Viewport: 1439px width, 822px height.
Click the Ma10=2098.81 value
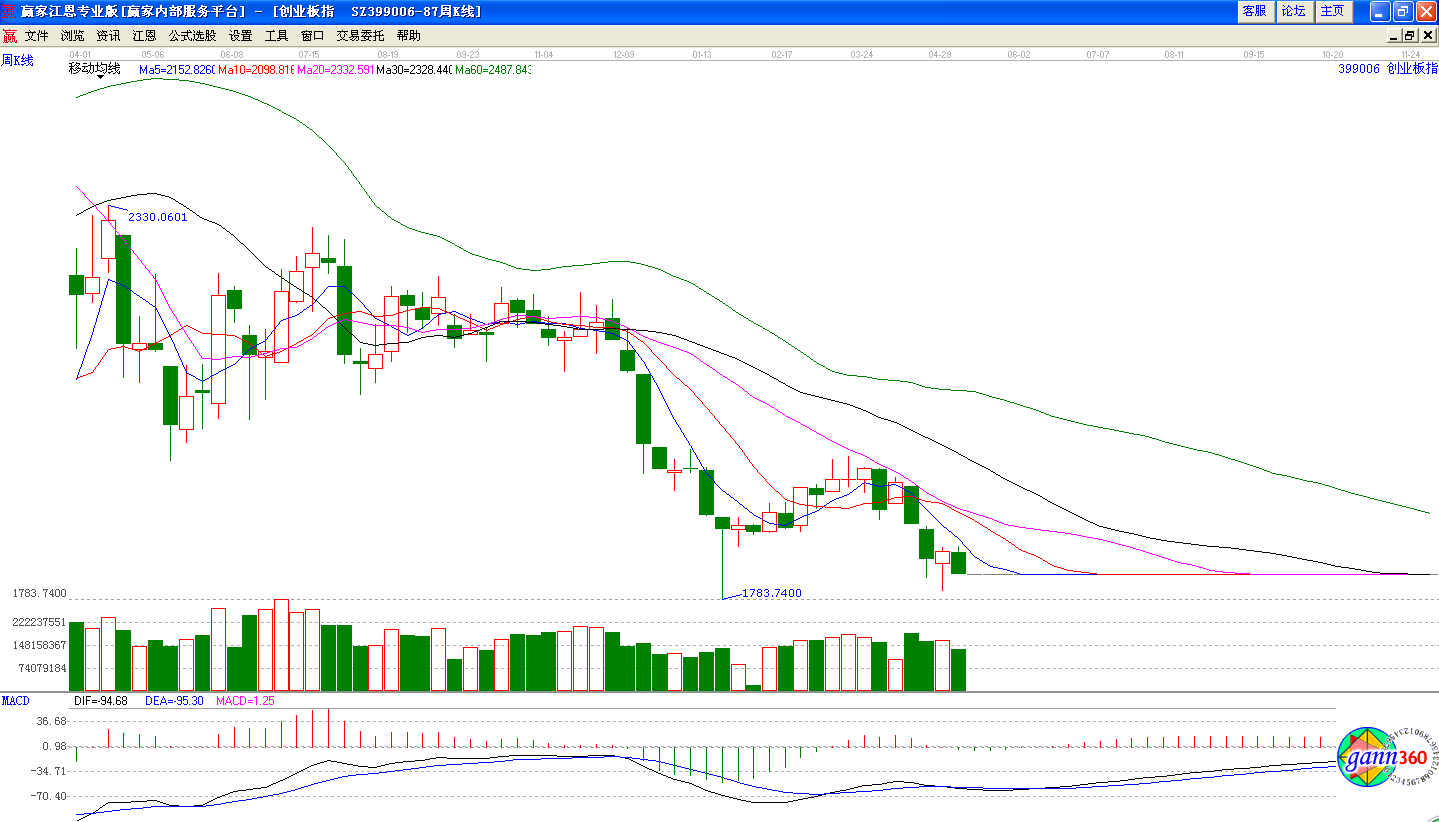pyautogui.click(x=255, y=70)
